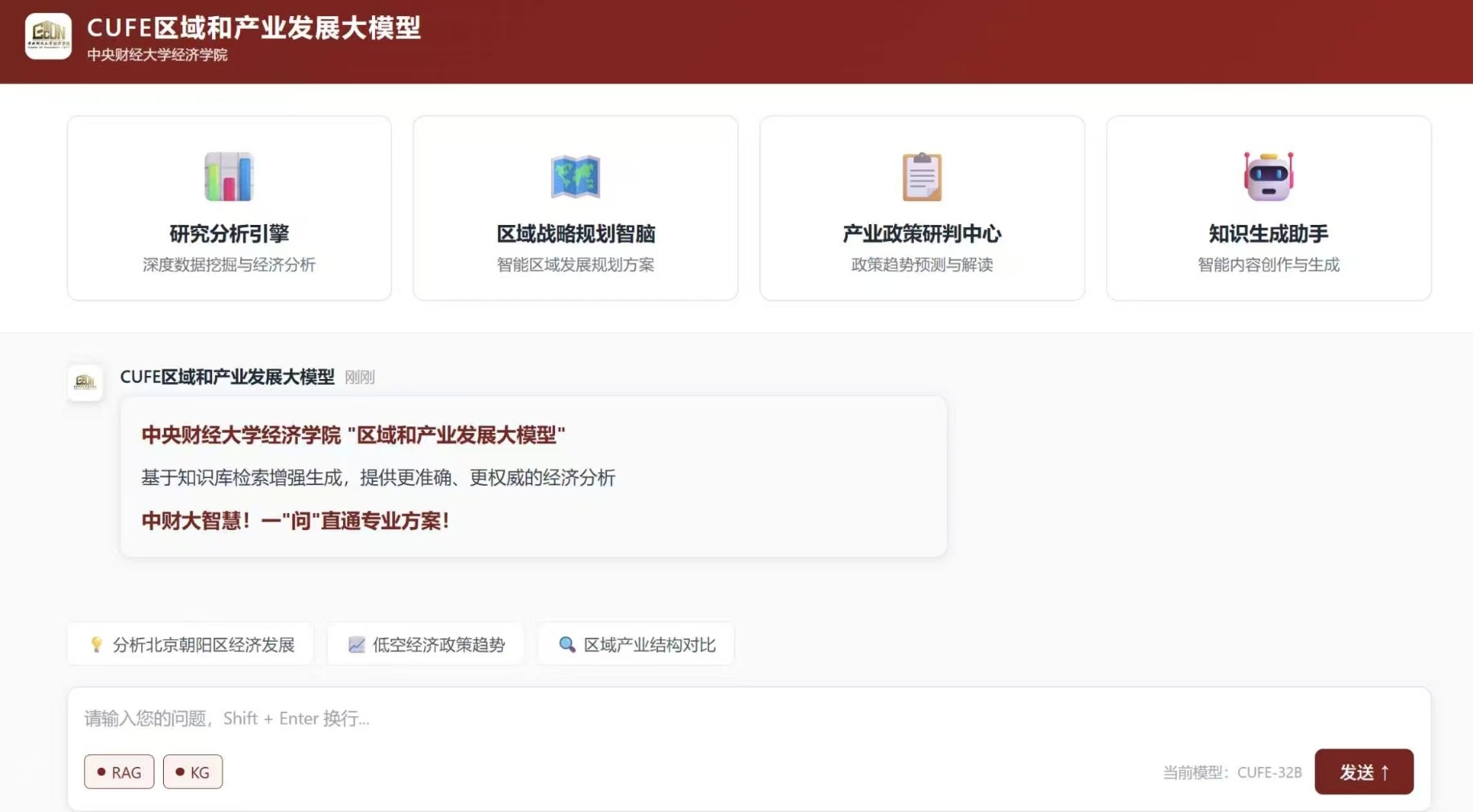Open the 研究分析引擎 card
The width and height of the screenshot is (1473, 812).
coord(229,208)
